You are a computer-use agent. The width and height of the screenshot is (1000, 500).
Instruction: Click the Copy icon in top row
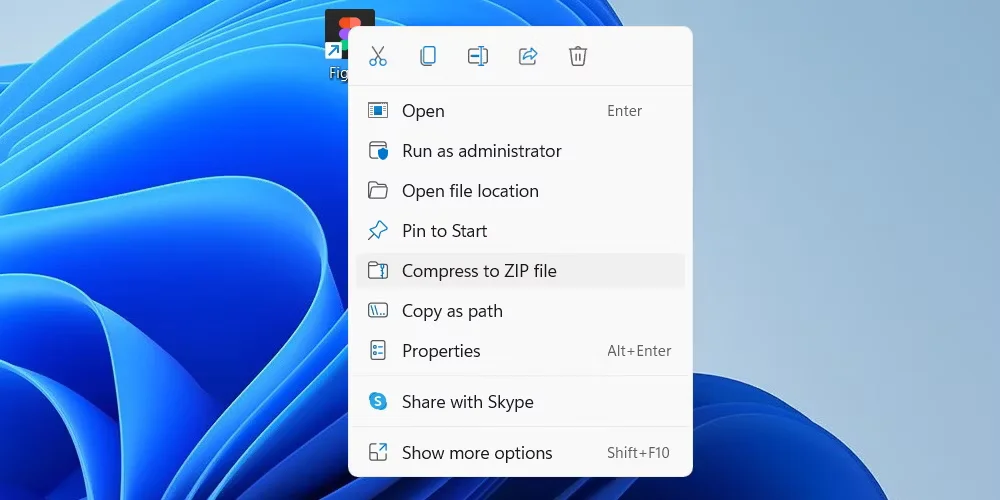pyautogui.click(x=428, y=56)
